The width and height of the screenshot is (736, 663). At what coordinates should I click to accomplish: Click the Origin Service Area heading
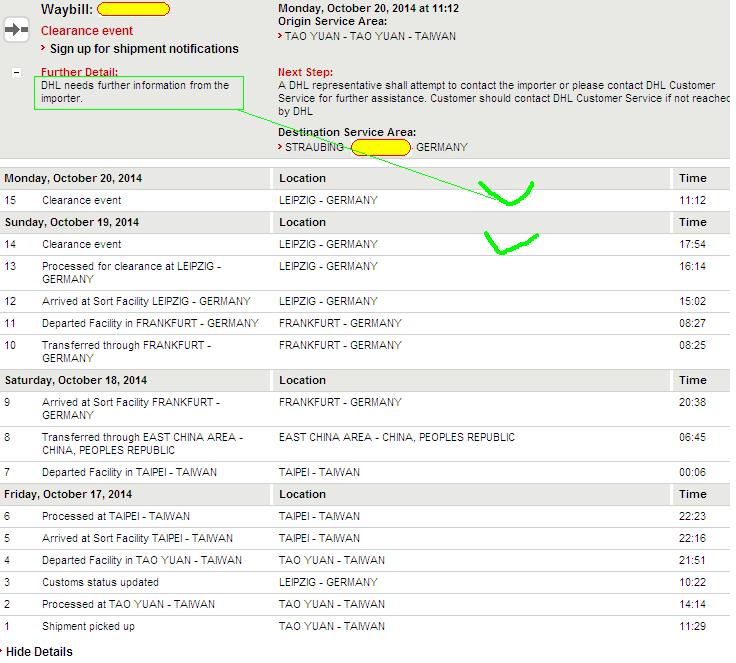332,22
